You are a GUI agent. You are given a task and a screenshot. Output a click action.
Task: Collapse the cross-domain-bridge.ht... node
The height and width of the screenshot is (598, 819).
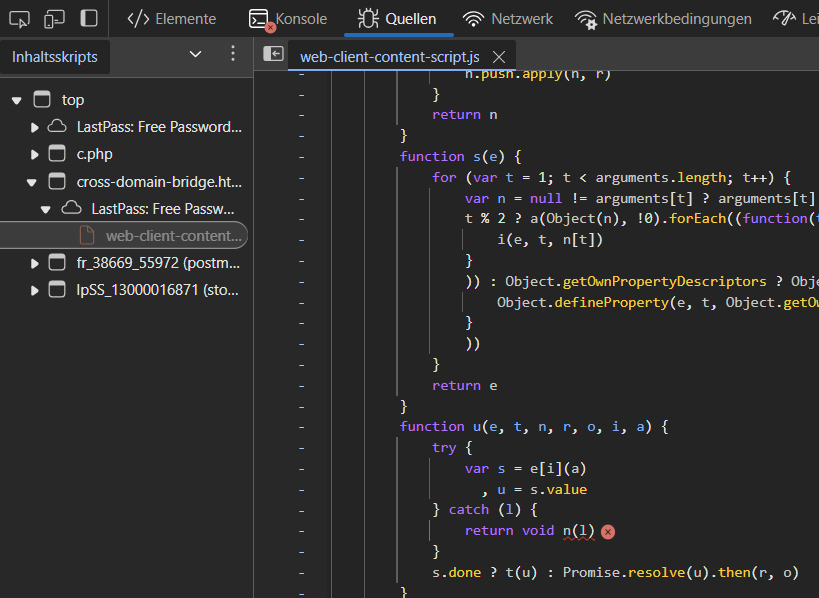pos(31,182)
